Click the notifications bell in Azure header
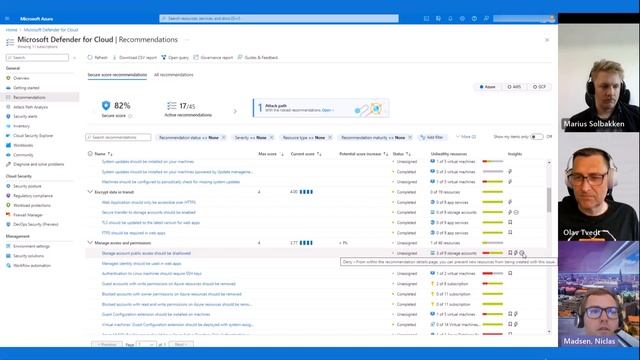The width and height of the screenshot is (640, 360). coord(450,19)
